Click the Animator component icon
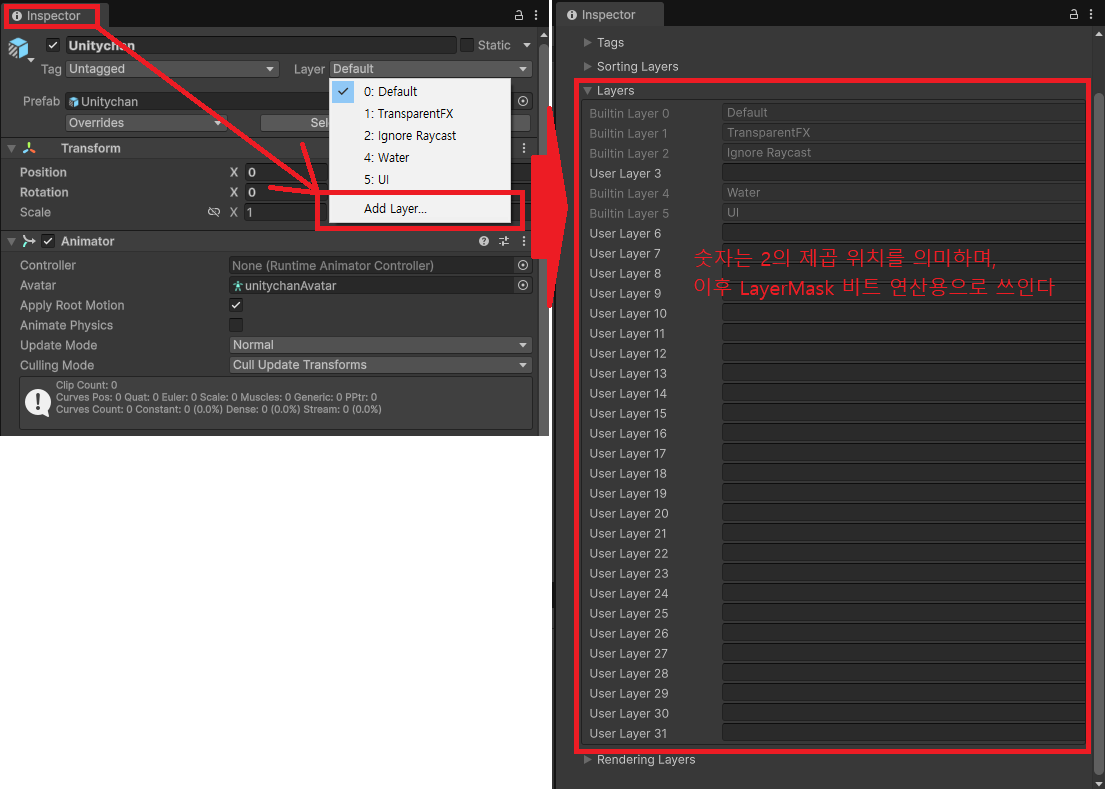The image size is (1105, 789). (x=28, y=241)
